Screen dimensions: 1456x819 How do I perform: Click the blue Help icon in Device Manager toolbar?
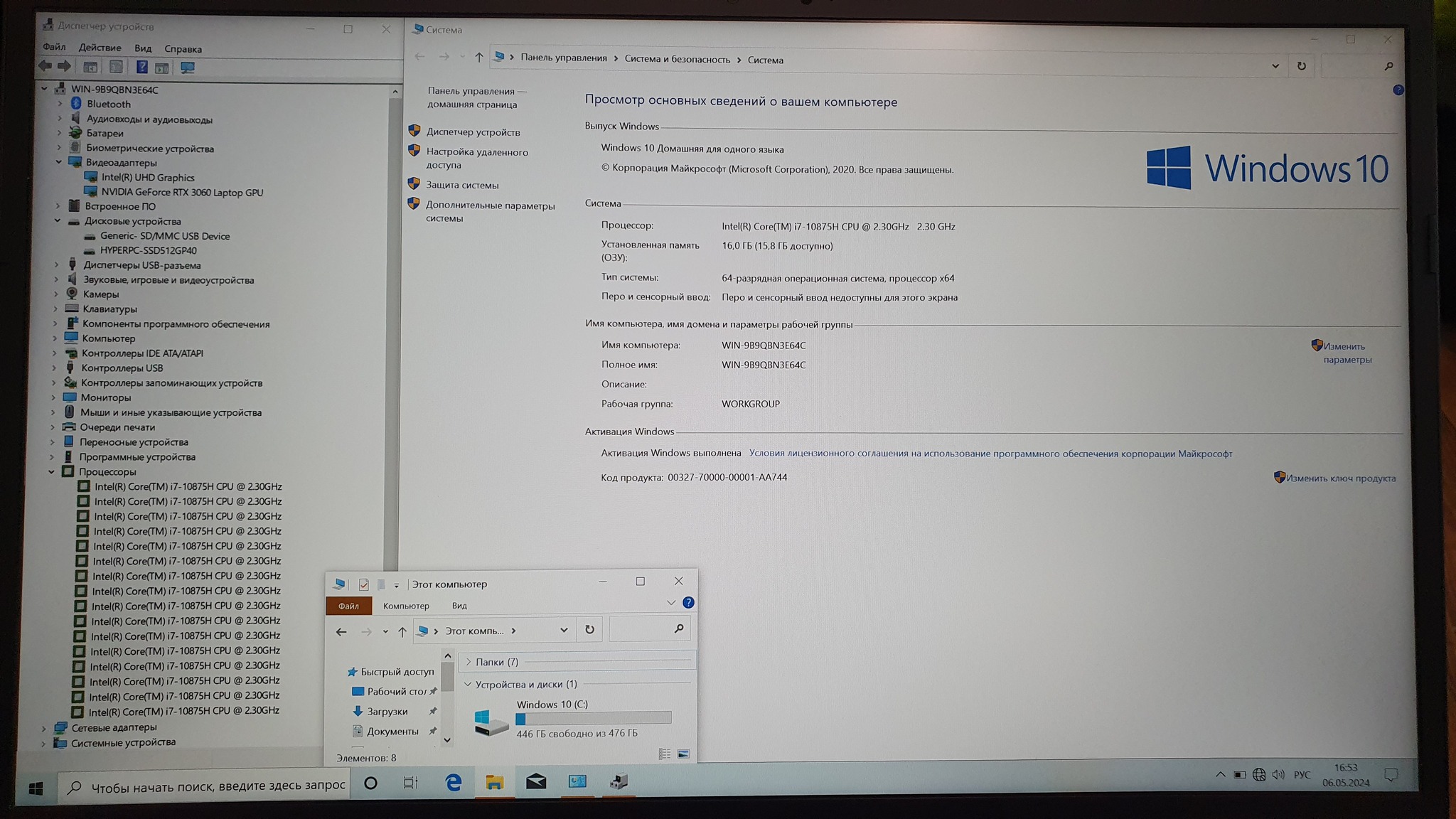[x=142, y=67]
